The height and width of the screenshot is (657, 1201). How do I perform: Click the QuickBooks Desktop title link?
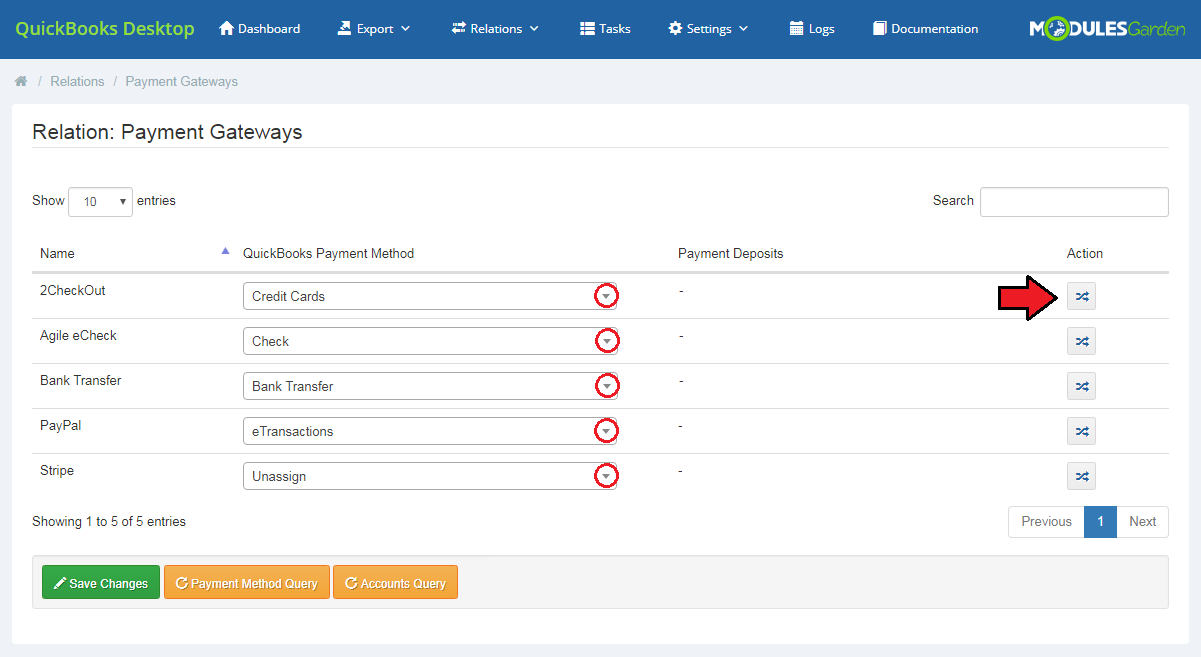click(x=105, y=28)
